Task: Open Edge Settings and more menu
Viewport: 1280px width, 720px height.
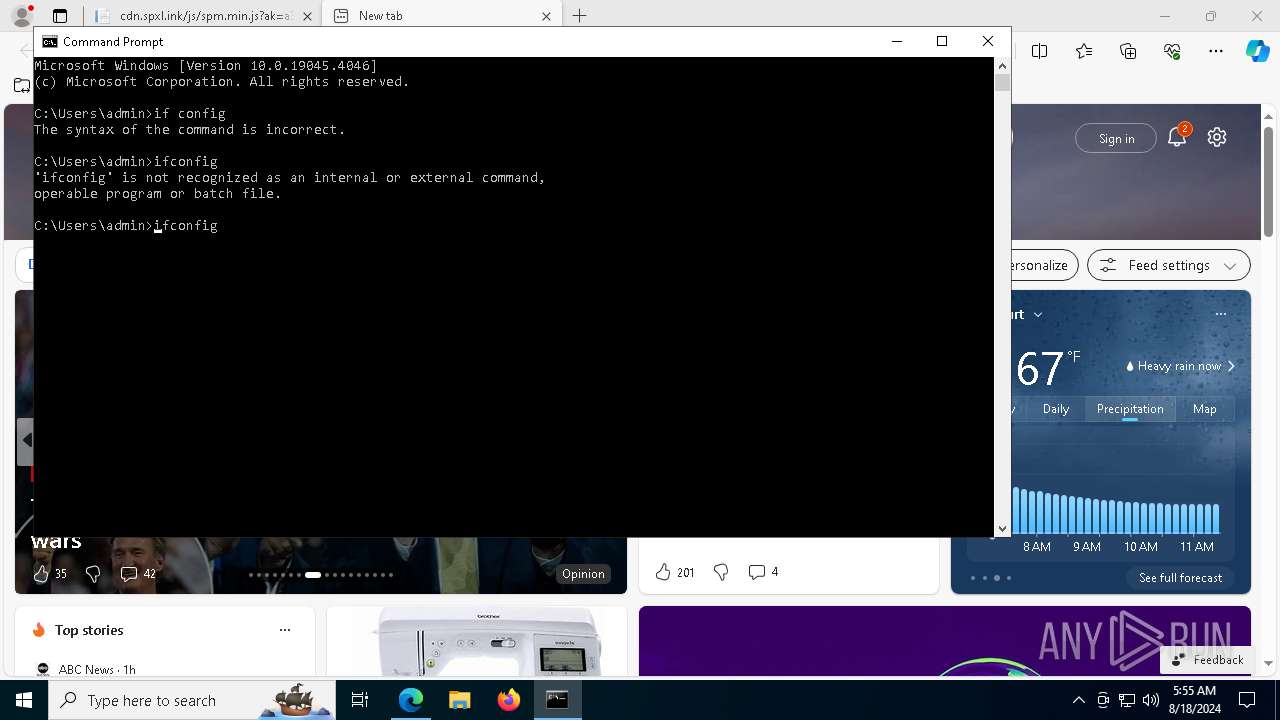Action: tap(1216, 51)
